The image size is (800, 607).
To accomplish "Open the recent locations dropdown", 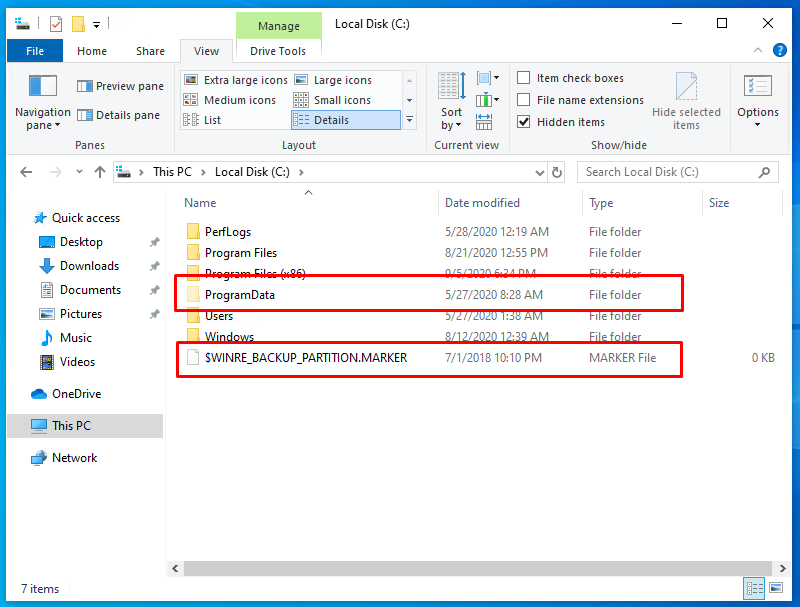I will click(x=79, y=172).
